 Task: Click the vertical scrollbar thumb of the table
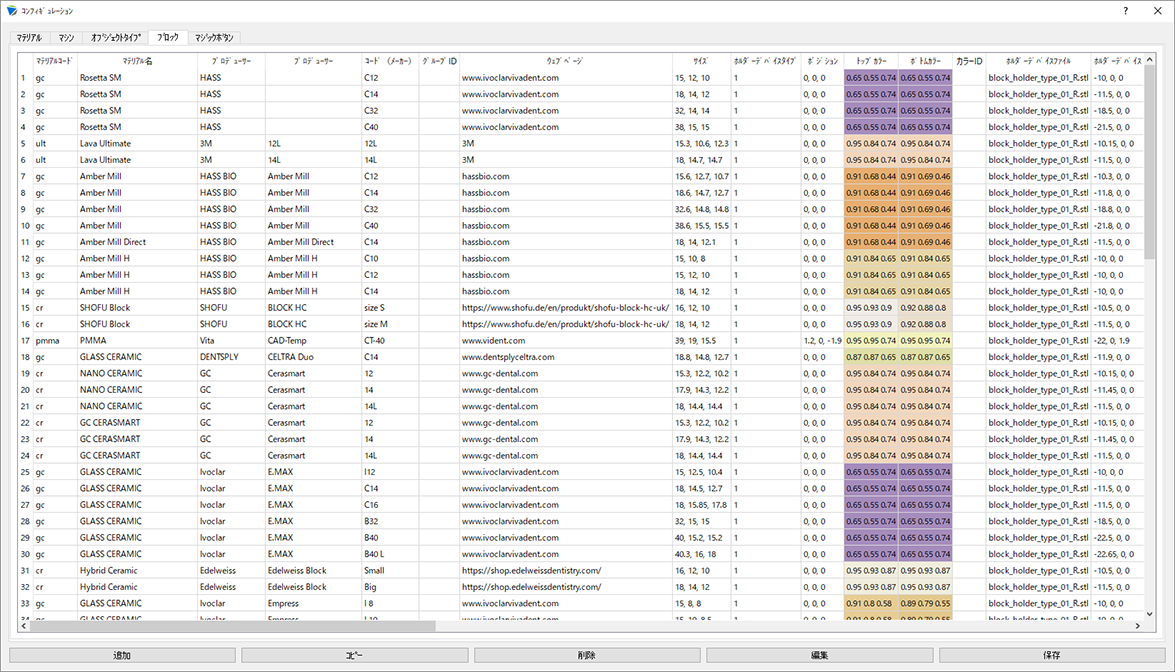(1150, 164)
